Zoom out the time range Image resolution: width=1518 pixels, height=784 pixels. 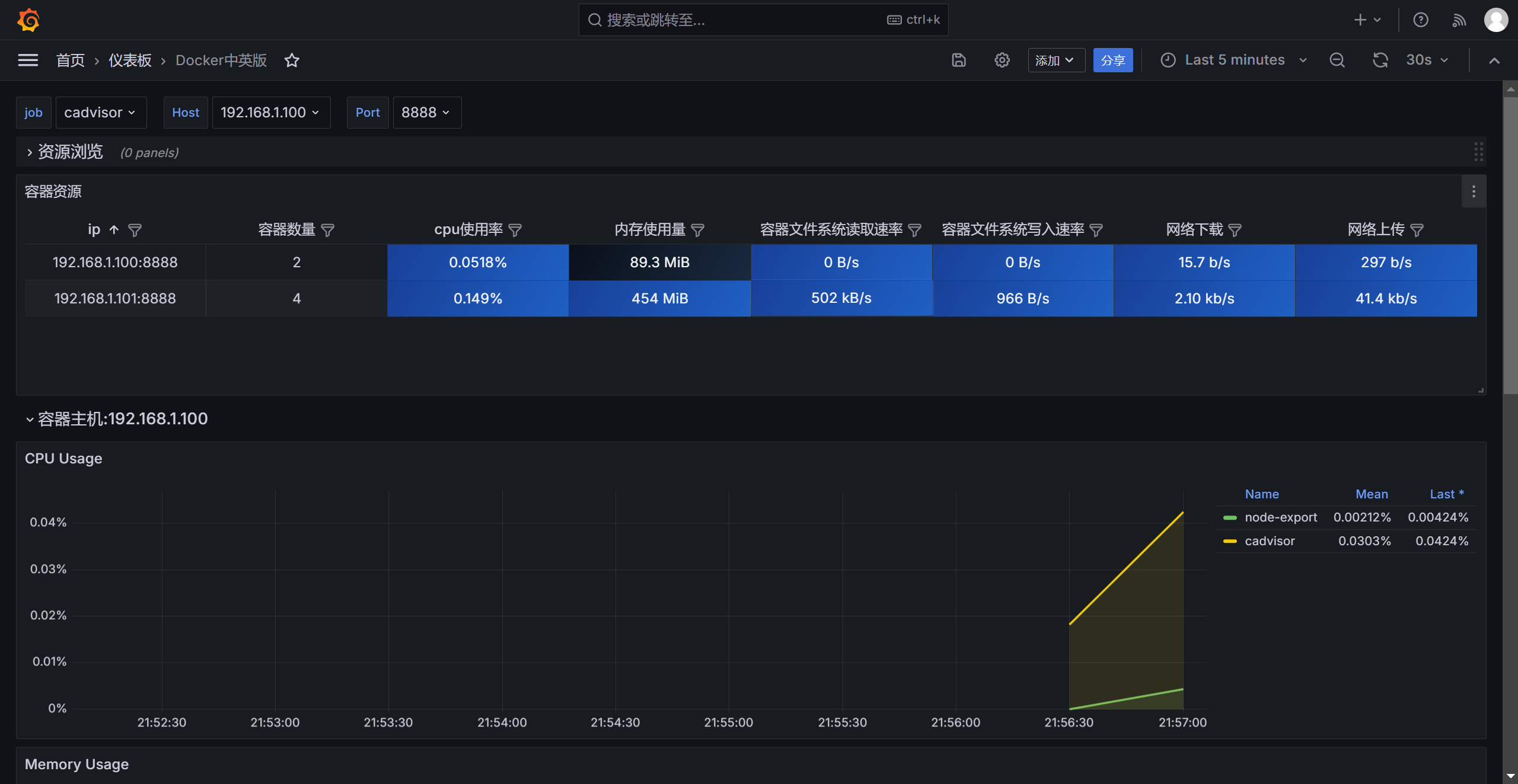(1337, 60)
